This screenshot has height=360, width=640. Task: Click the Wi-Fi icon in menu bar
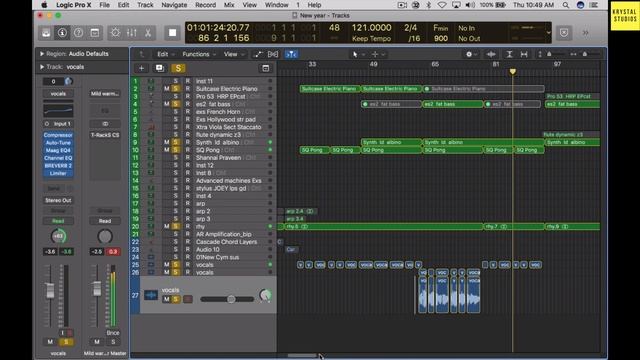click(442, 5)
